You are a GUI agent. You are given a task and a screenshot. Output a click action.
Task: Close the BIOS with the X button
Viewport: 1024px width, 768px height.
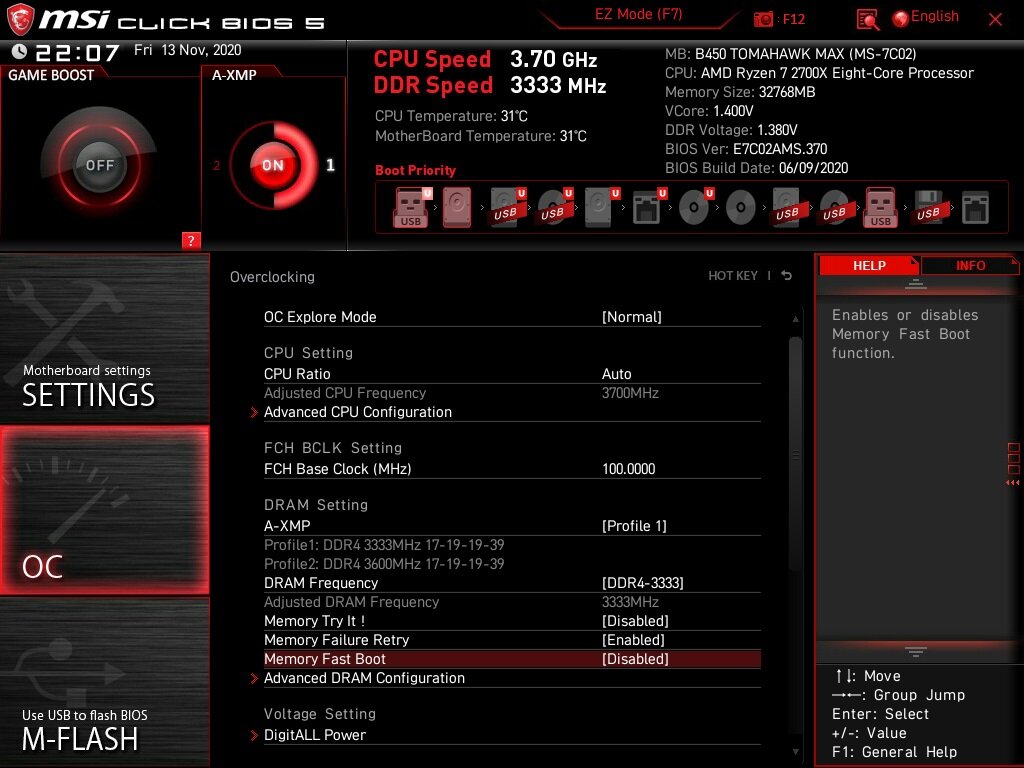[x=995, y=20]
